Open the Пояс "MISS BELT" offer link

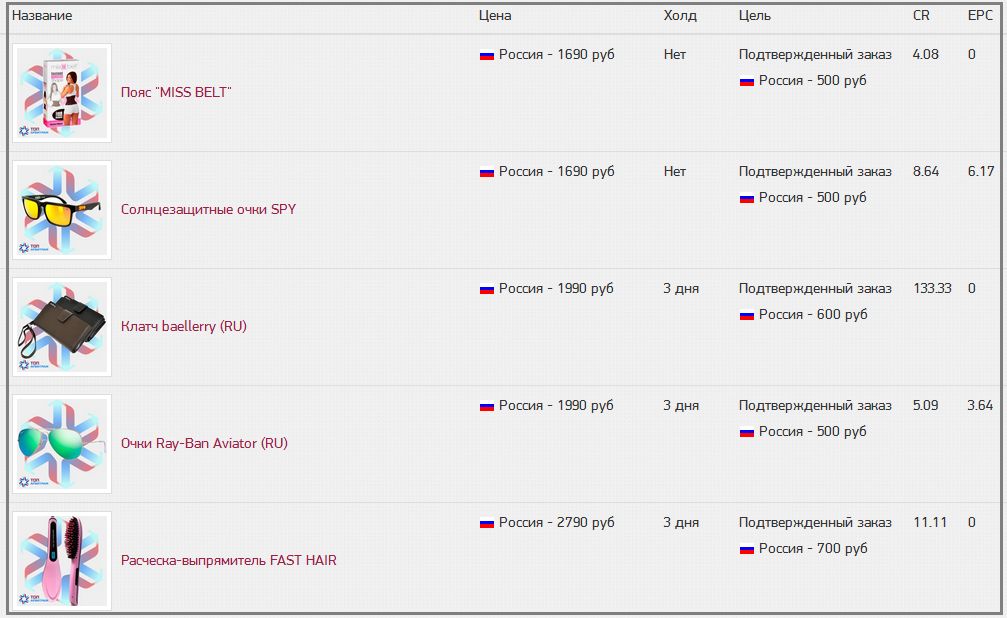176,92
